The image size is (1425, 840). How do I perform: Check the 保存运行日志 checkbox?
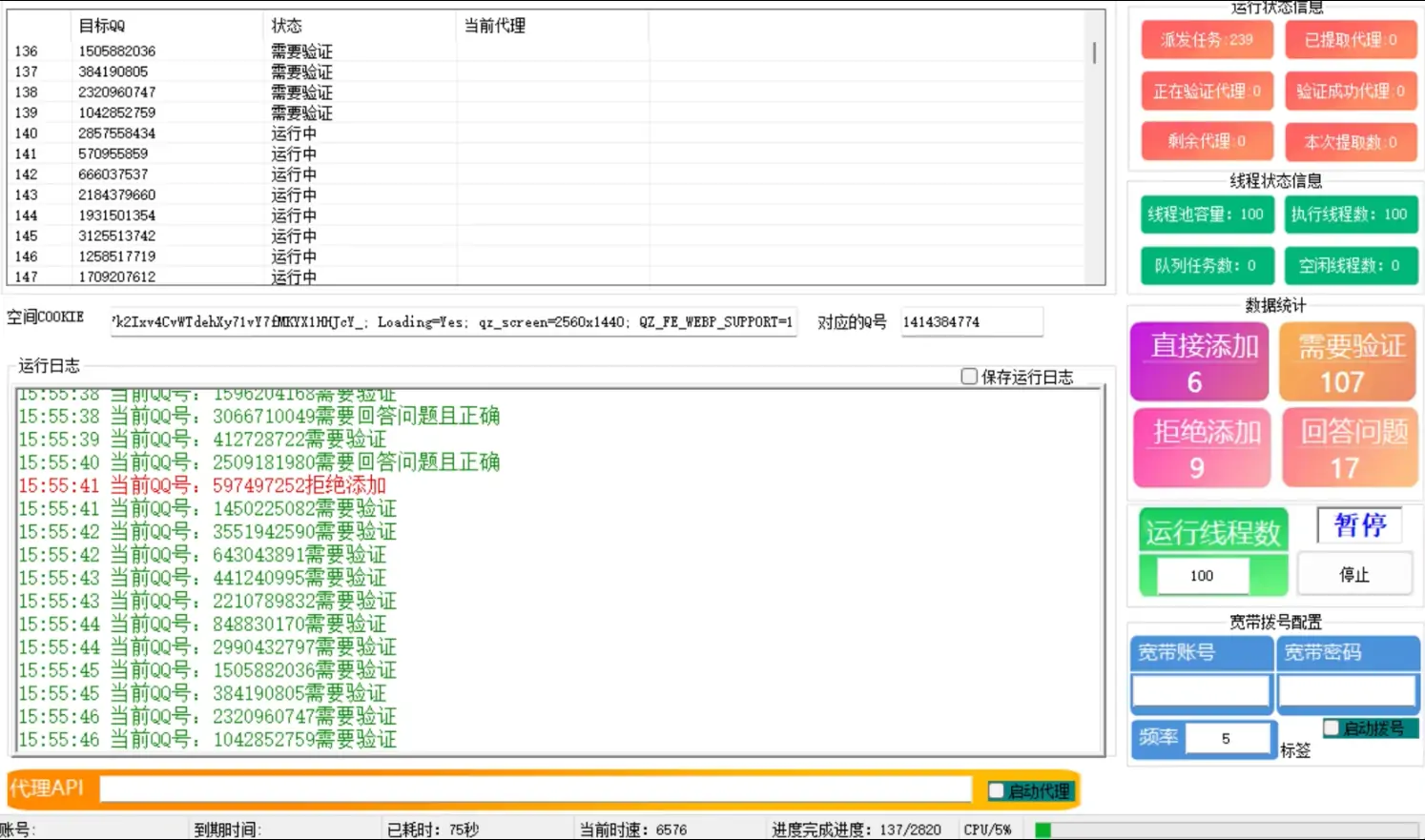click(969, 377)
